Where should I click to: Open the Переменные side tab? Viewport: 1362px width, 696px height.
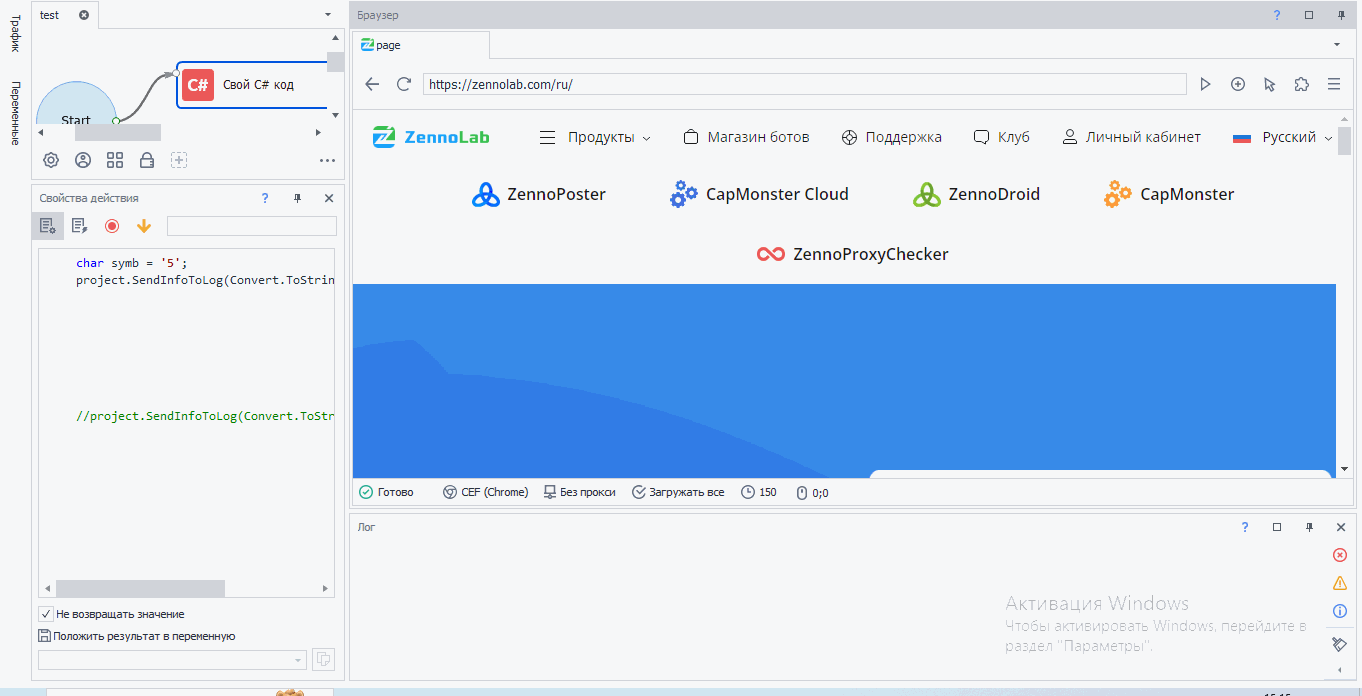click(x=16, y=113)
